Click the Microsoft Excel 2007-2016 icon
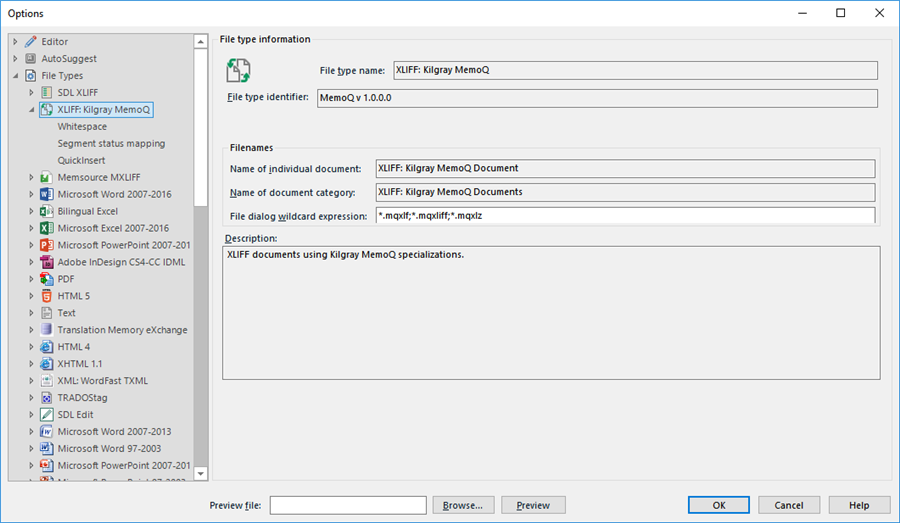This screenshot has width=900, height=523. [x=46, y=228]
